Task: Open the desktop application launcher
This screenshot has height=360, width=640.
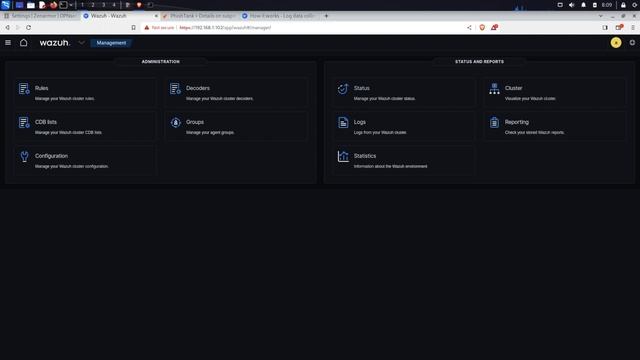Action: (5, 5)
